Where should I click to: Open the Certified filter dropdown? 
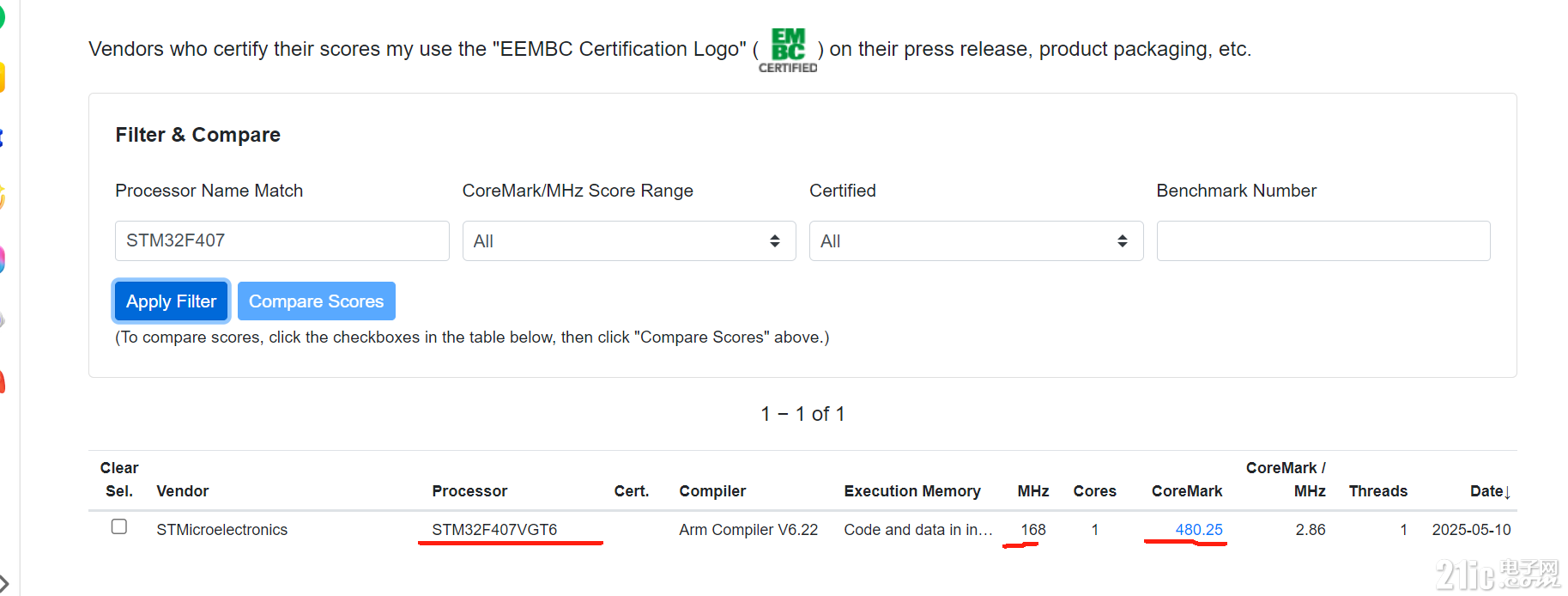point(976,241)
